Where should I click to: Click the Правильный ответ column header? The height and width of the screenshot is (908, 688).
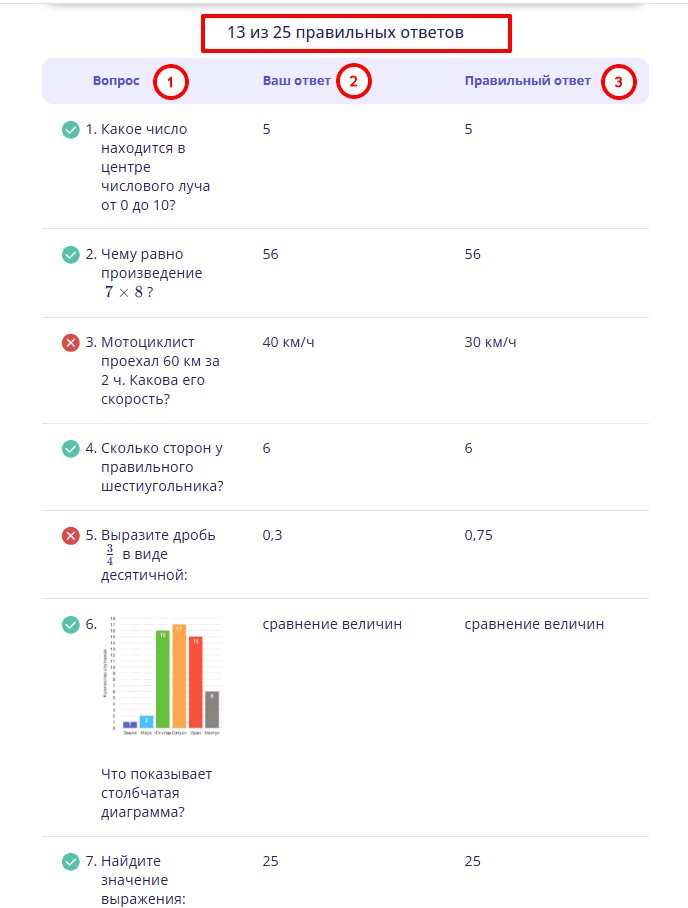click(x=527, y=81)
